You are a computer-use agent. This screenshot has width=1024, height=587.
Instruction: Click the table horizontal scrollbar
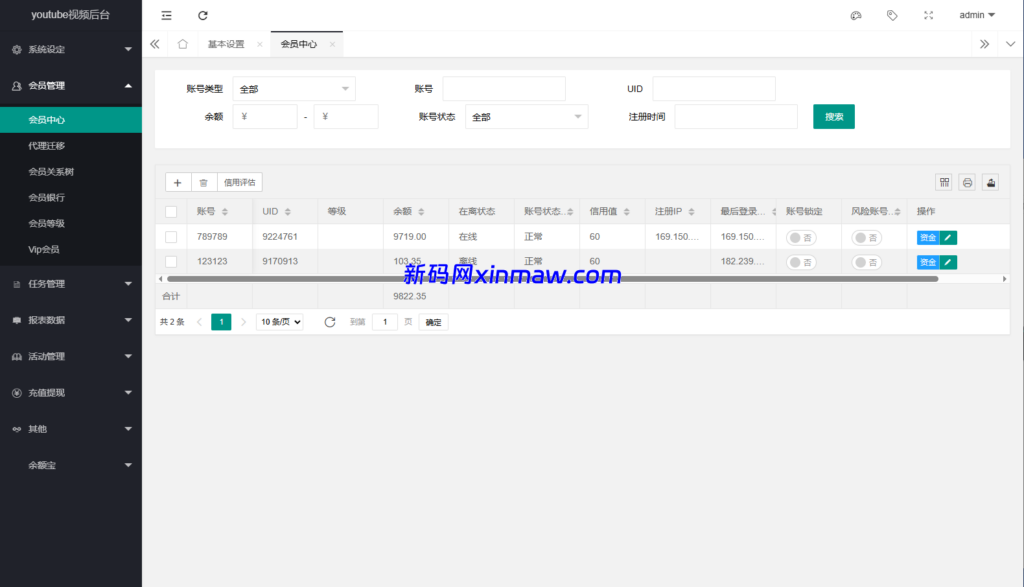pyautogui.click(x=552, y=279)
